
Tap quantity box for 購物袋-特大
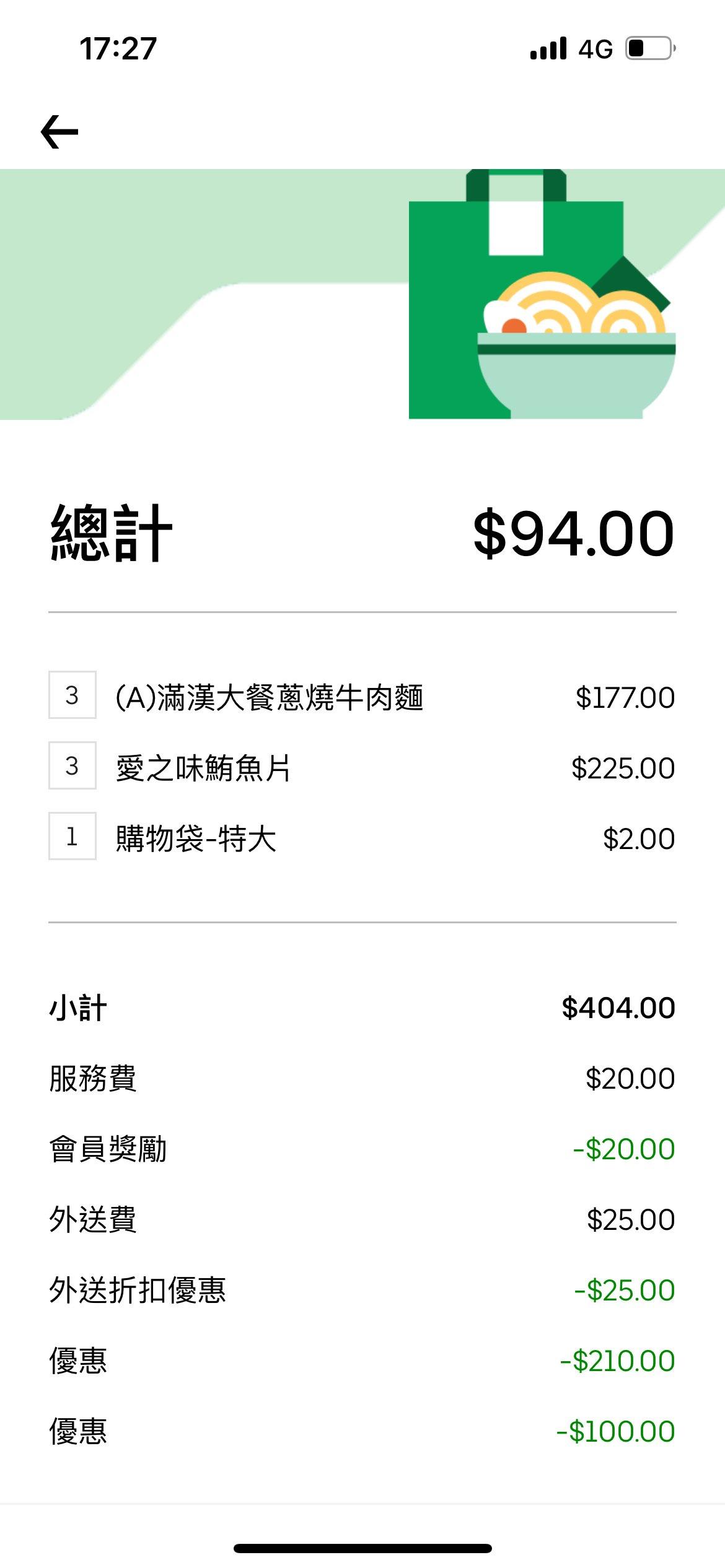(72, 836)
